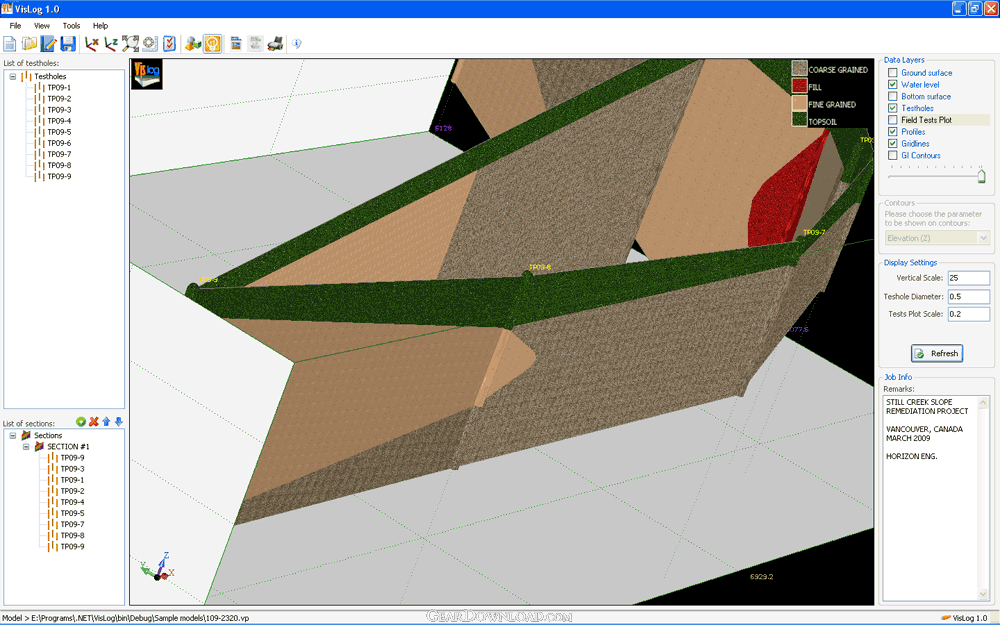Uncheck the Testholes data layer
Screen dimensions: 1000x625
pyautogui.click(x=893, y=108)
